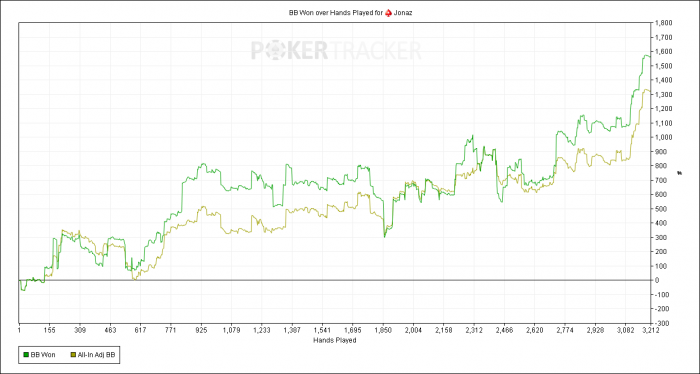Click the y-axis value -100
Screen dimensions: 700x374
(x=661, y=295)
